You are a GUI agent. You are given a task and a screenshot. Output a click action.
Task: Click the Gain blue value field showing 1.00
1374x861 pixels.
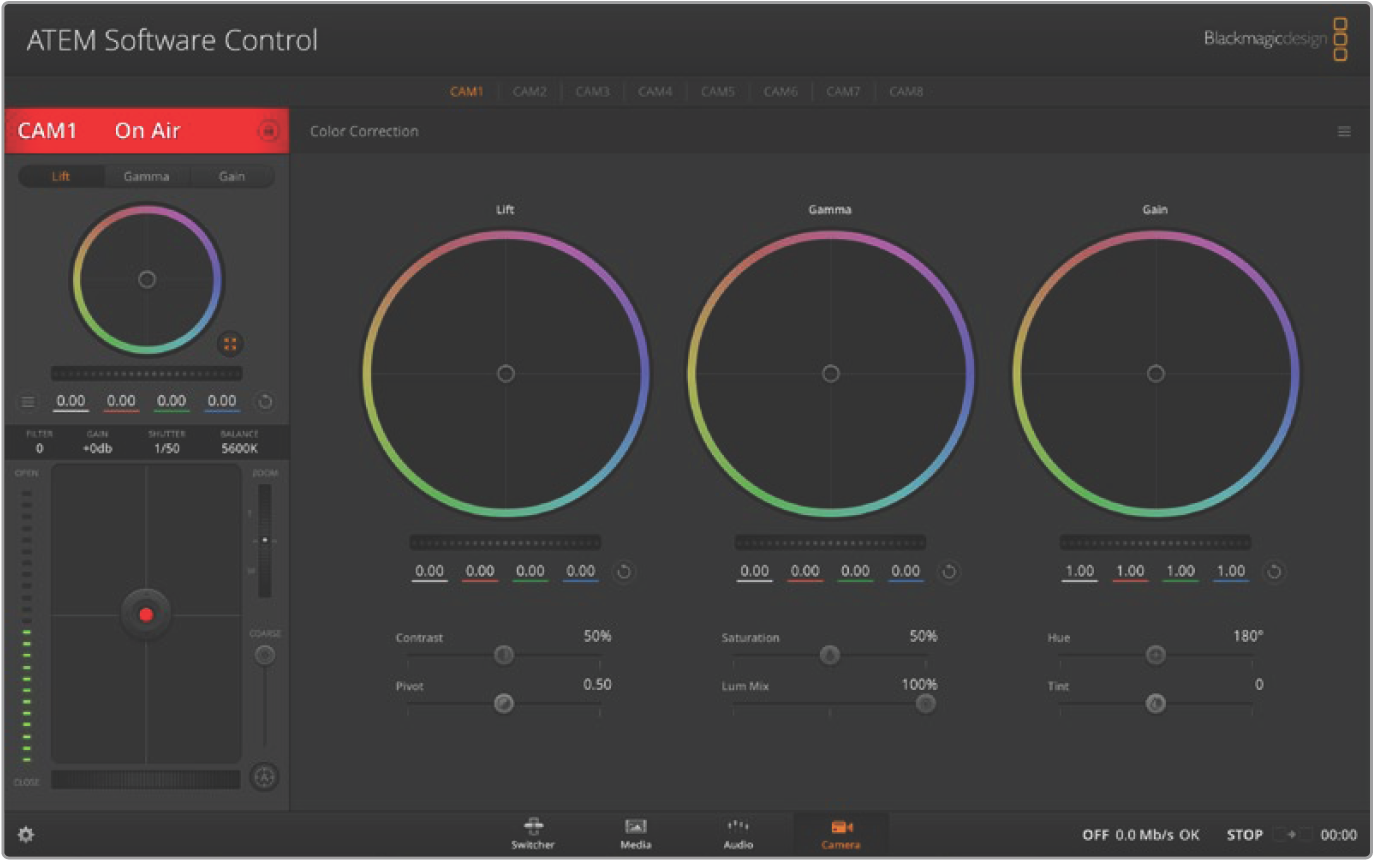1231,572
